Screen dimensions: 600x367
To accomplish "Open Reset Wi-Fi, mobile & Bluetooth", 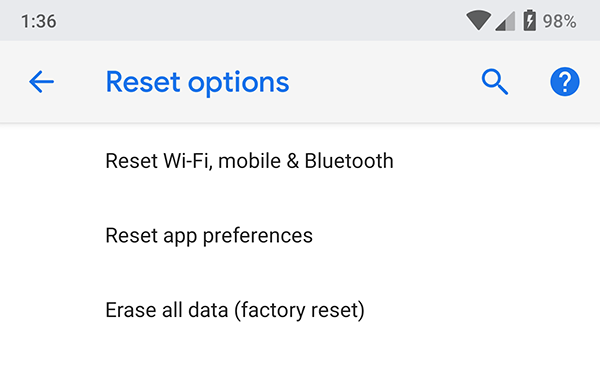I will [300, 161].
